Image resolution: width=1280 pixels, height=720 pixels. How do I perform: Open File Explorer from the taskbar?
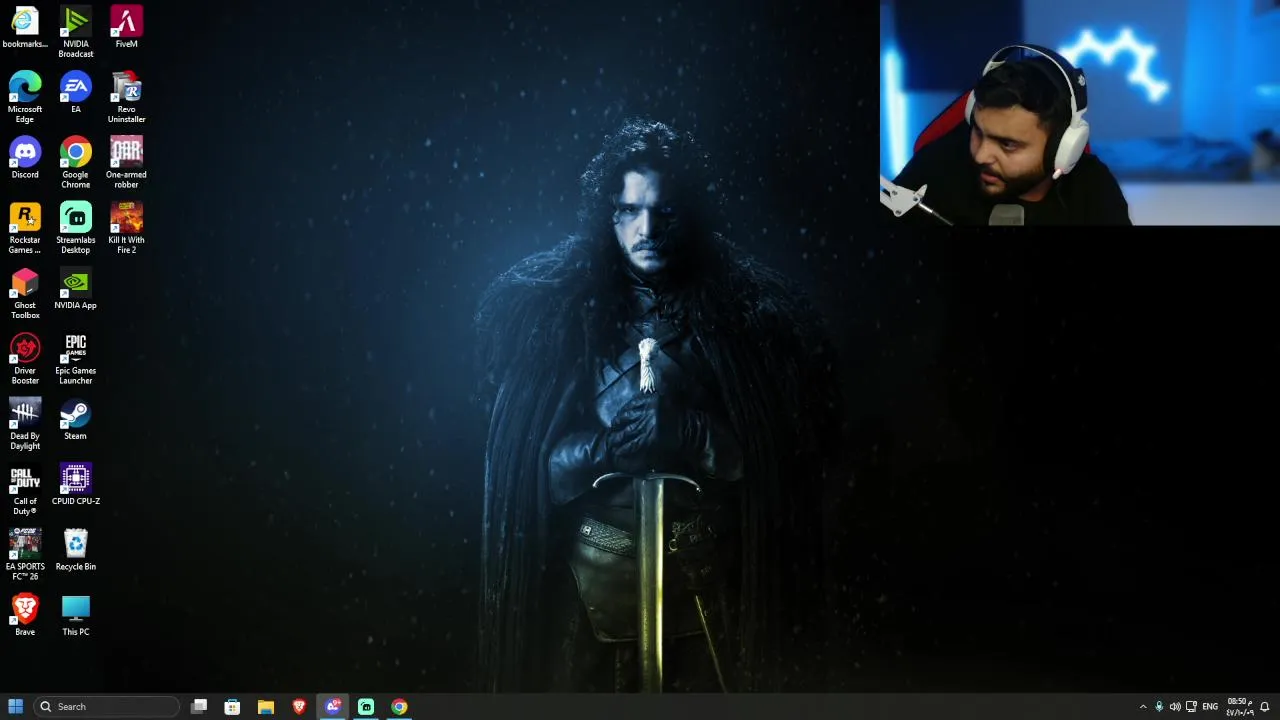tap(266, 707)
